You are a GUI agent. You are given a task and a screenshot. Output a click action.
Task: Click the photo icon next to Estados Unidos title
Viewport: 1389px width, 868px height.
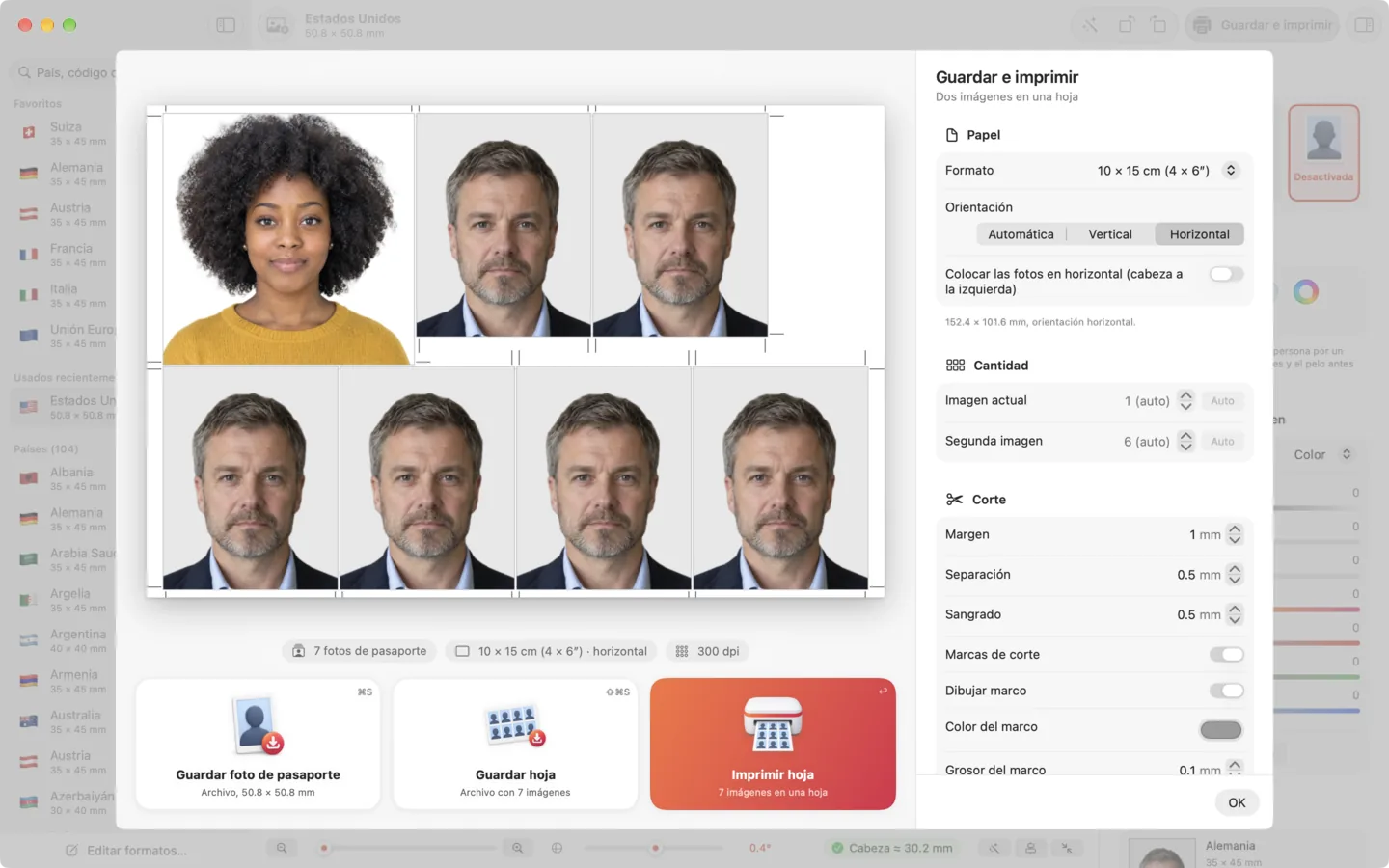(278, 26)
